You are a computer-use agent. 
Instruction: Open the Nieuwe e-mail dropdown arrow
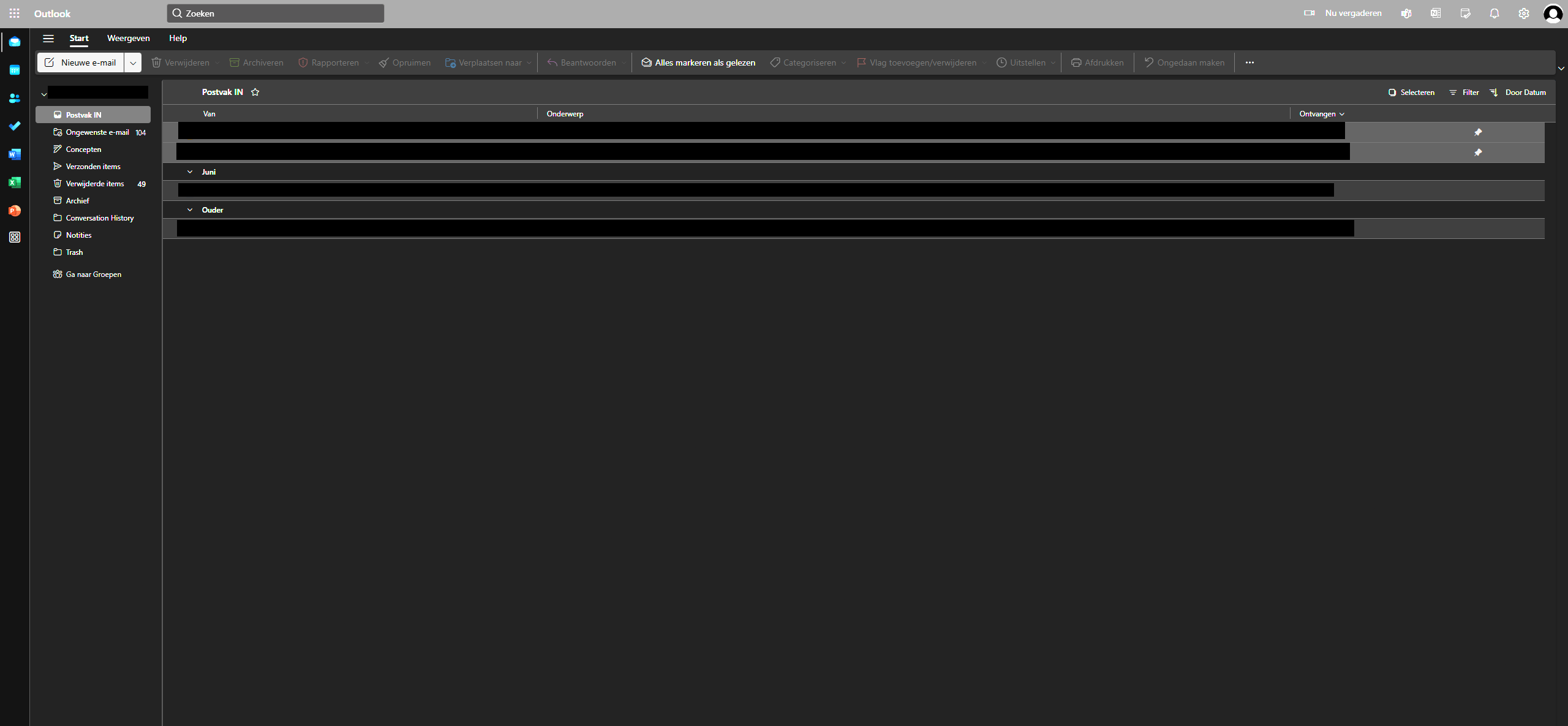tap(133, 62)
